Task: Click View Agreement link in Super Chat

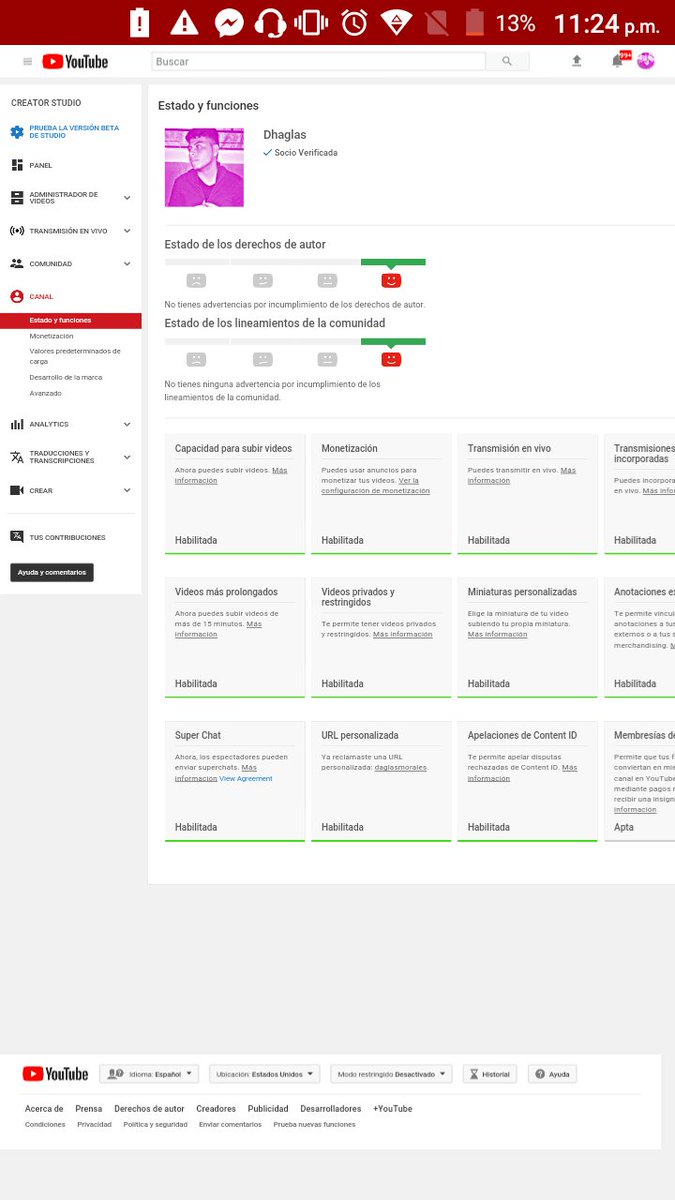Action: [246, 778]
